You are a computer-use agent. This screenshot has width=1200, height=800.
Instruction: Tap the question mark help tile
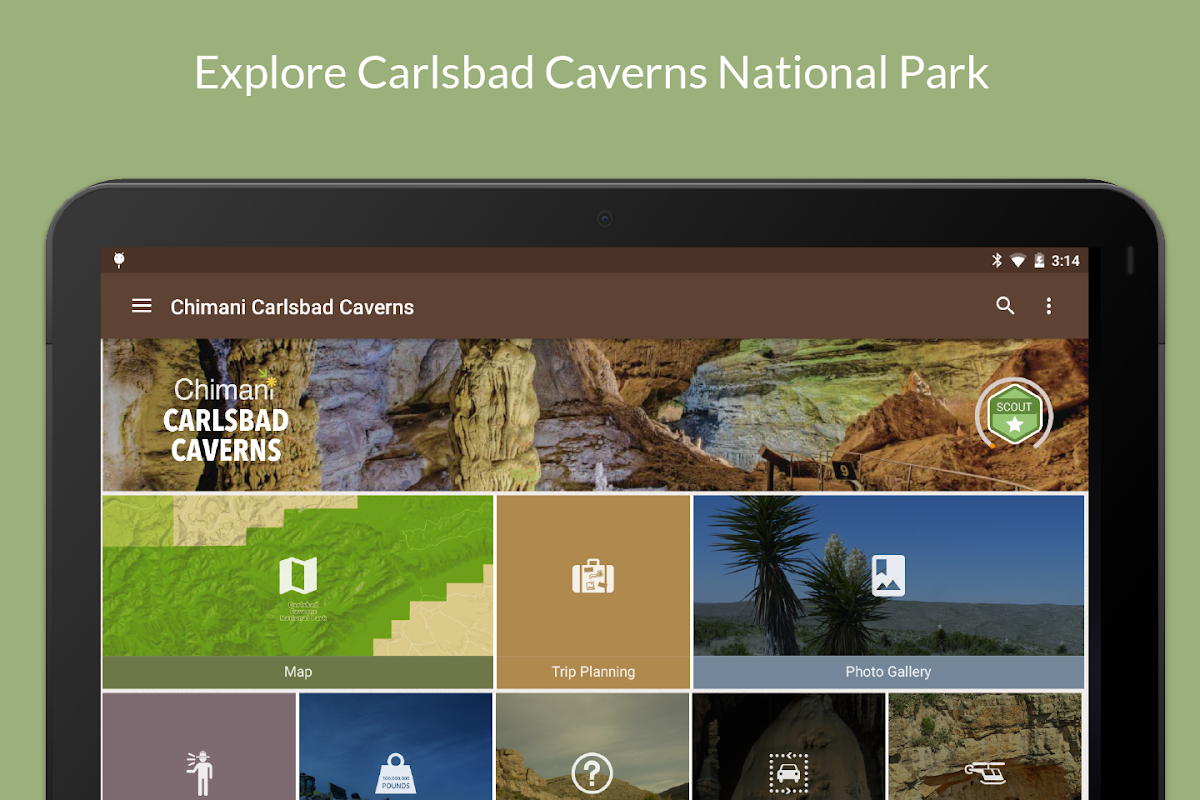point(592,746)
